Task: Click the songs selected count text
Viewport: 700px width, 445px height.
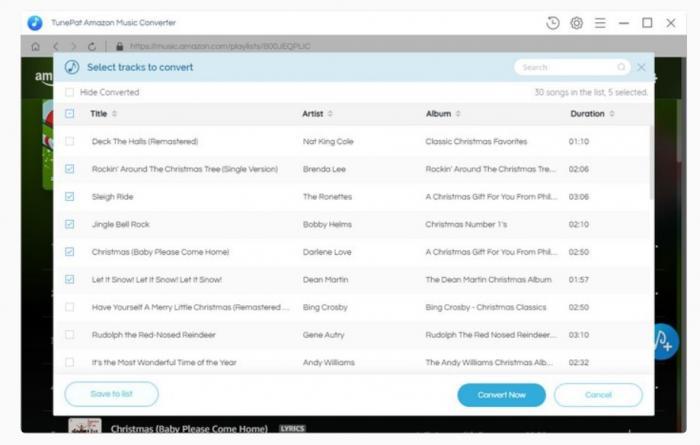Action: pos(591,92)
